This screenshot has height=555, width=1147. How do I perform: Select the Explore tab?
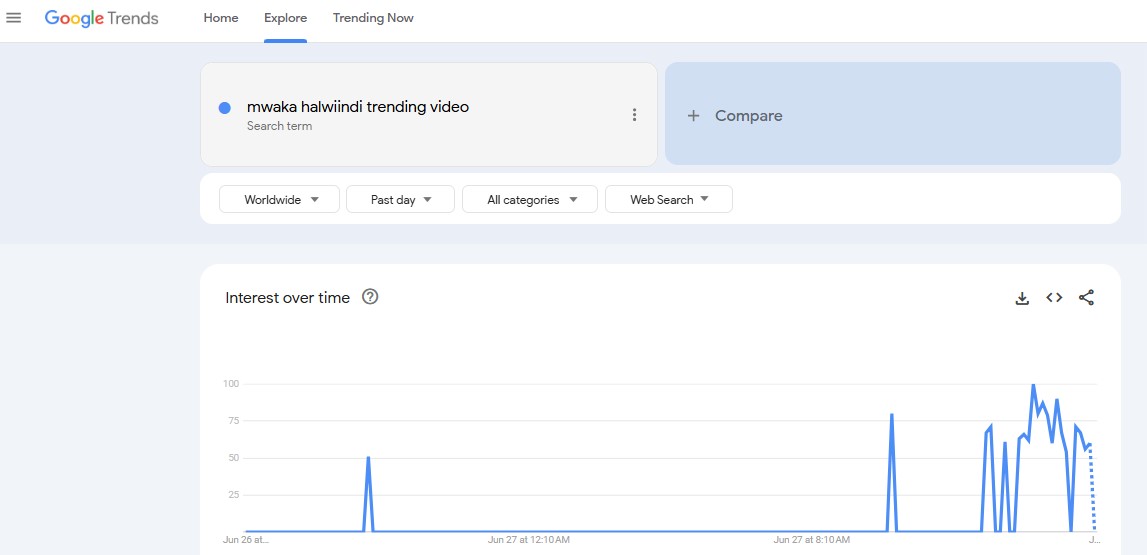tap(285, 18)
